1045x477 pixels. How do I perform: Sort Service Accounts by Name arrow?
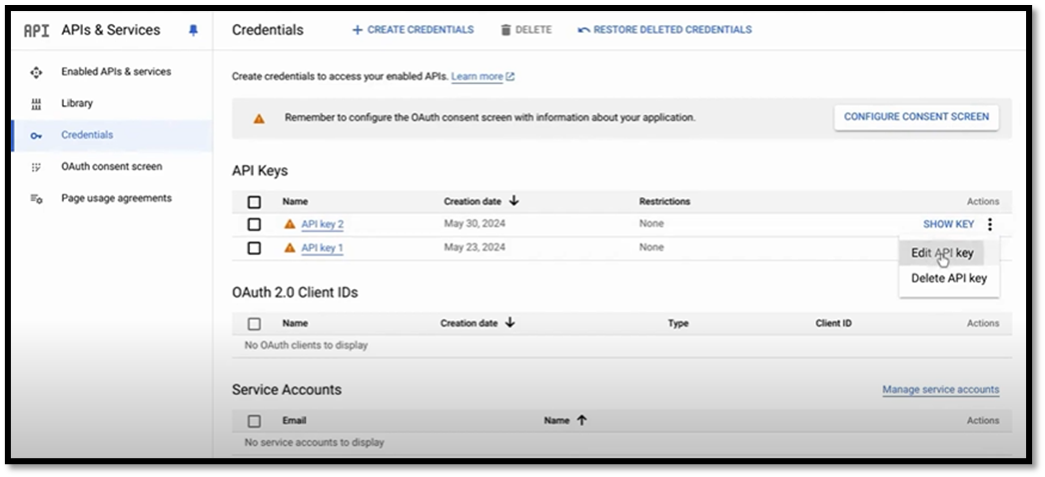[581, 420]
